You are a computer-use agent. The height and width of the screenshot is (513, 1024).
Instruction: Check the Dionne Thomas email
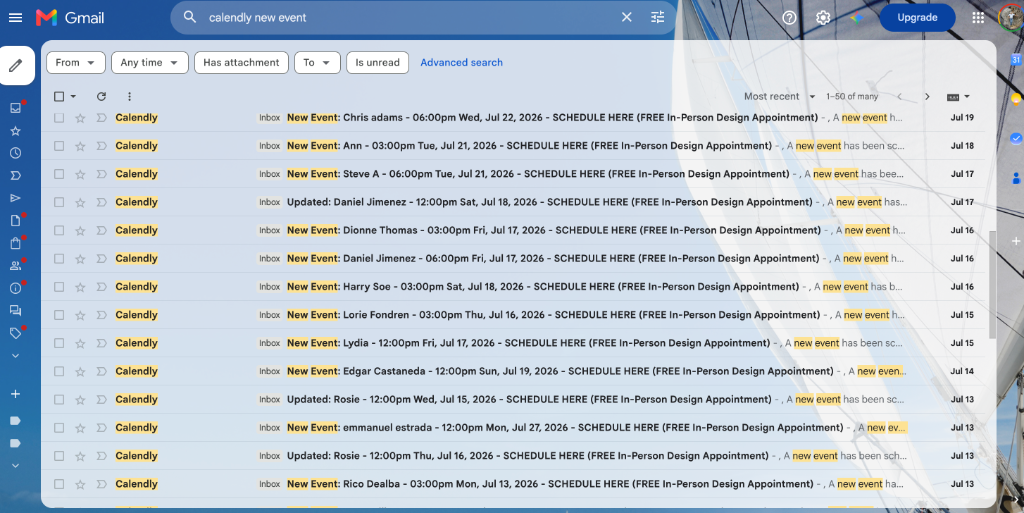tap(59, 230)
